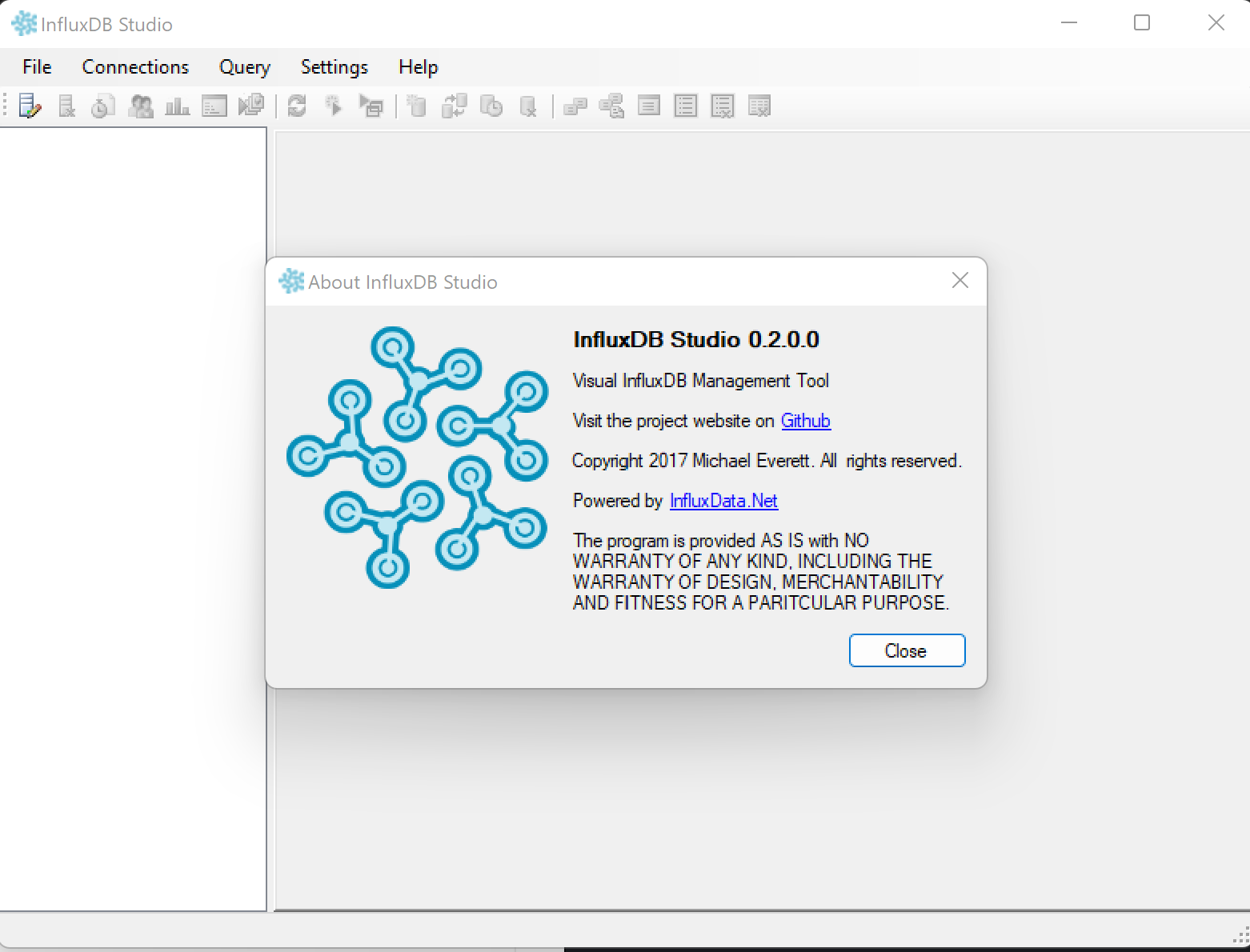Click the drop database cylinder with X
This screenshot has height=952, width=1250.
tap(528, 106)
